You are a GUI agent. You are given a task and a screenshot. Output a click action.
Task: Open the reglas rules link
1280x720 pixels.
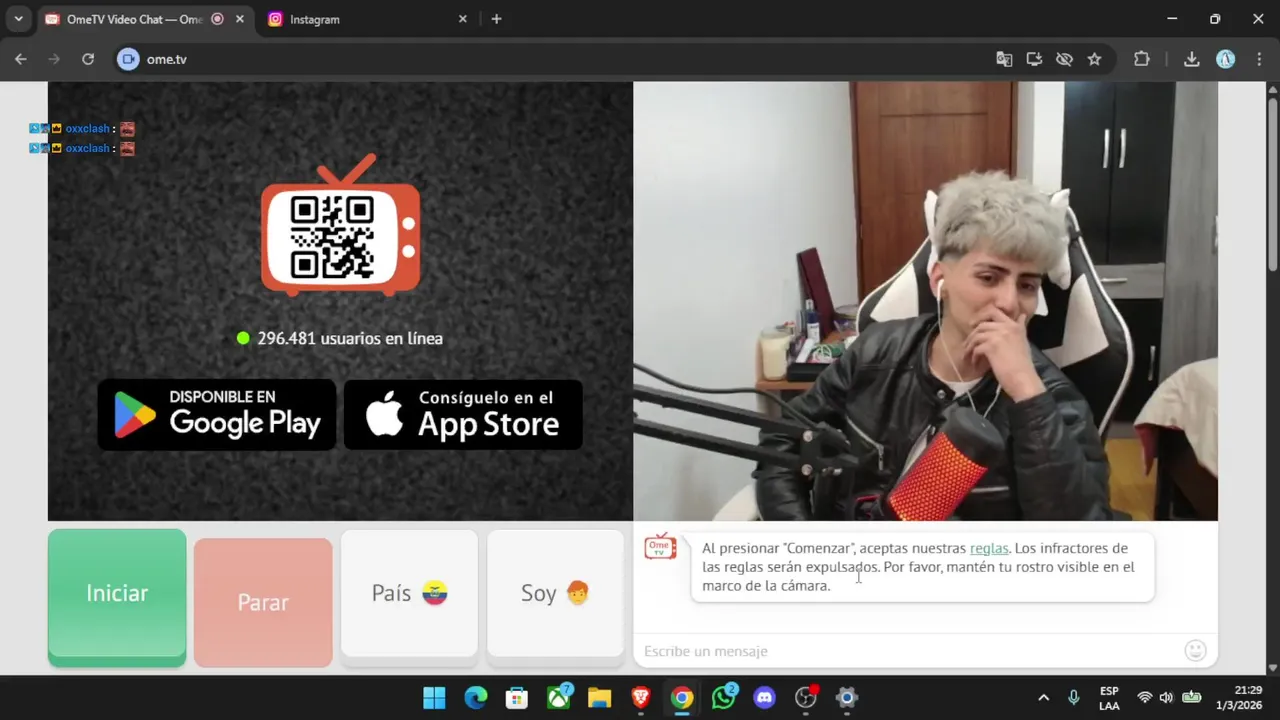tap(989, 548)
